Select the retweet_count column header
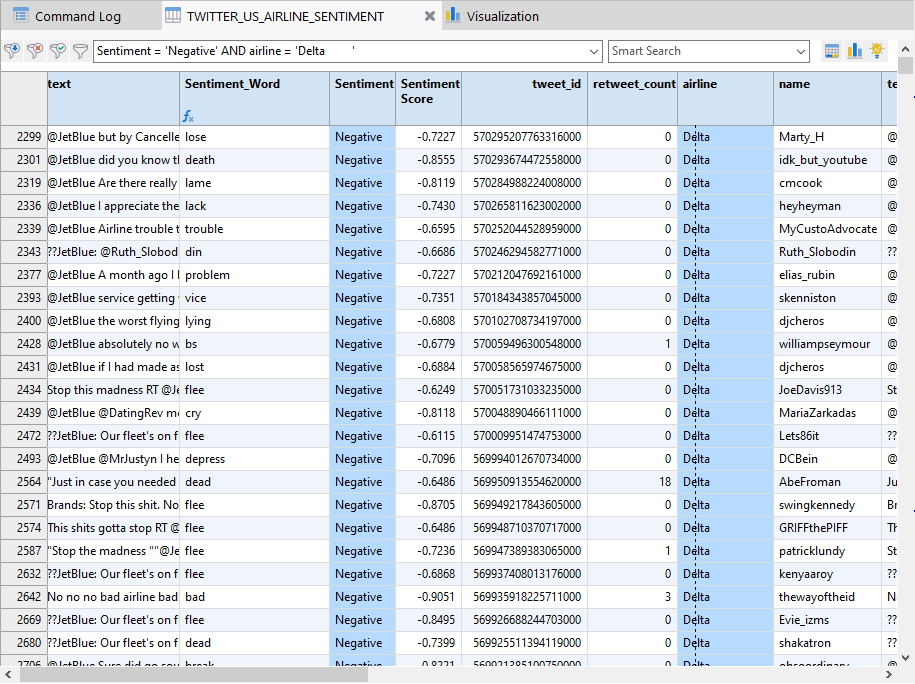 633,99
